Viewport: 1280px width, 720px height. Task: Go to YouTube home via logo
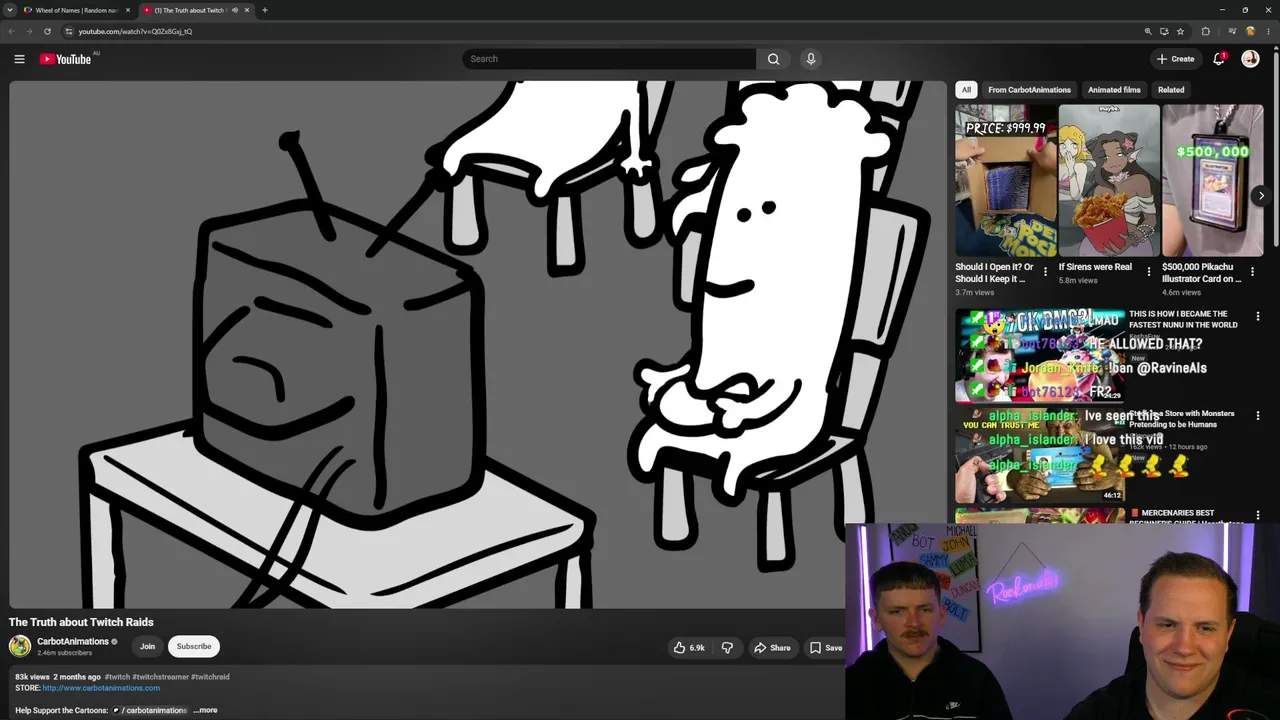[x=66, y=59]
